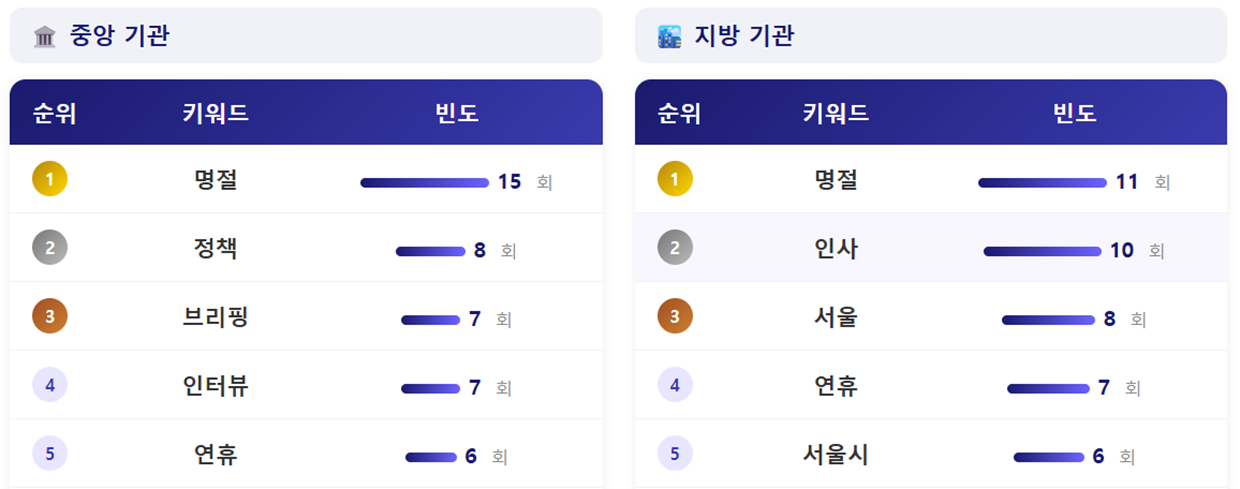Click the 브리핑 keyword in 중앙 기관

(216, 317)
